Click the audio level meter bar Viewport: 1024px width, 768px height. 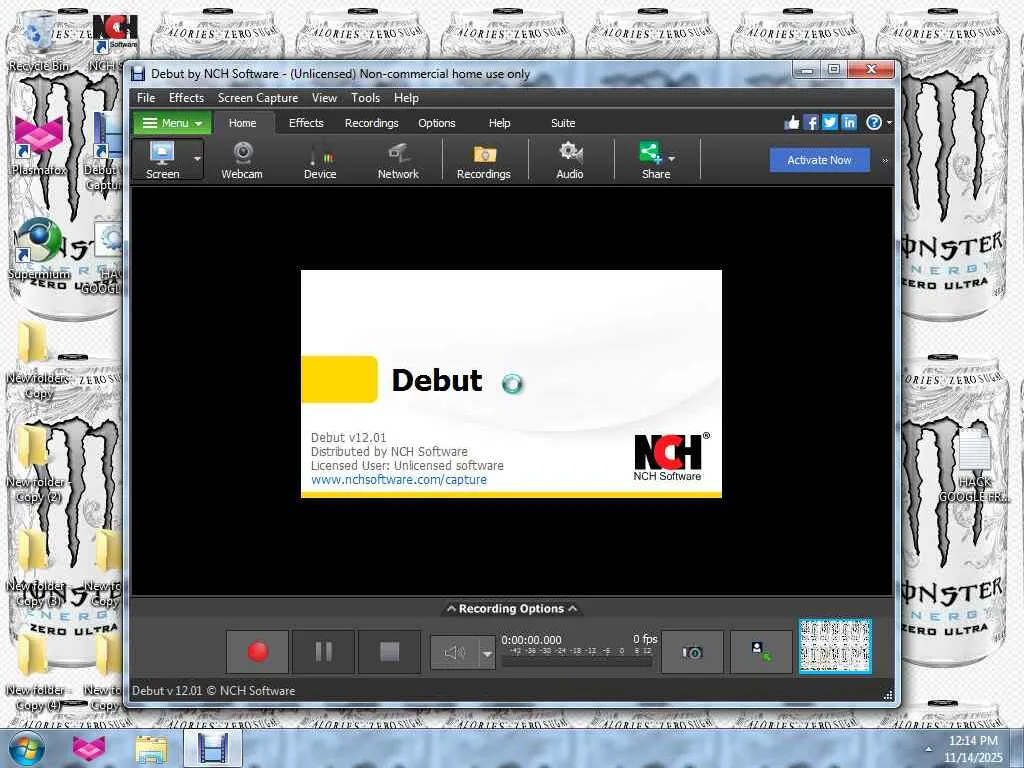coord(576,662)
